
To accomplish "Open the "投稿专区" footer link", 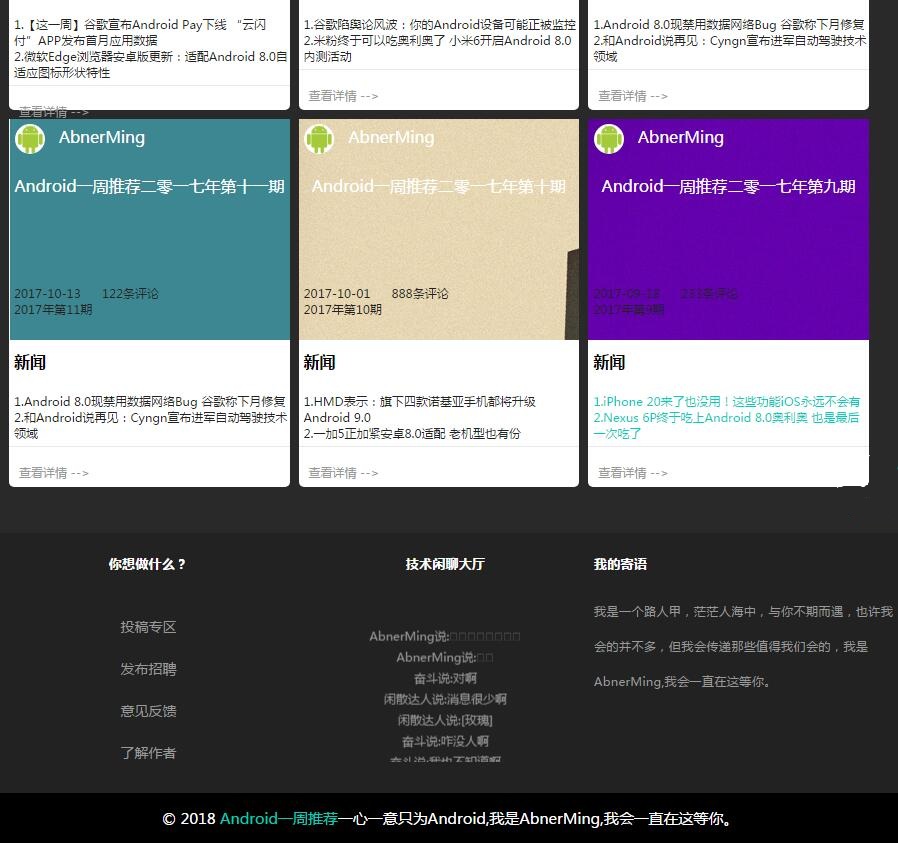I will (x=148, y=627).
